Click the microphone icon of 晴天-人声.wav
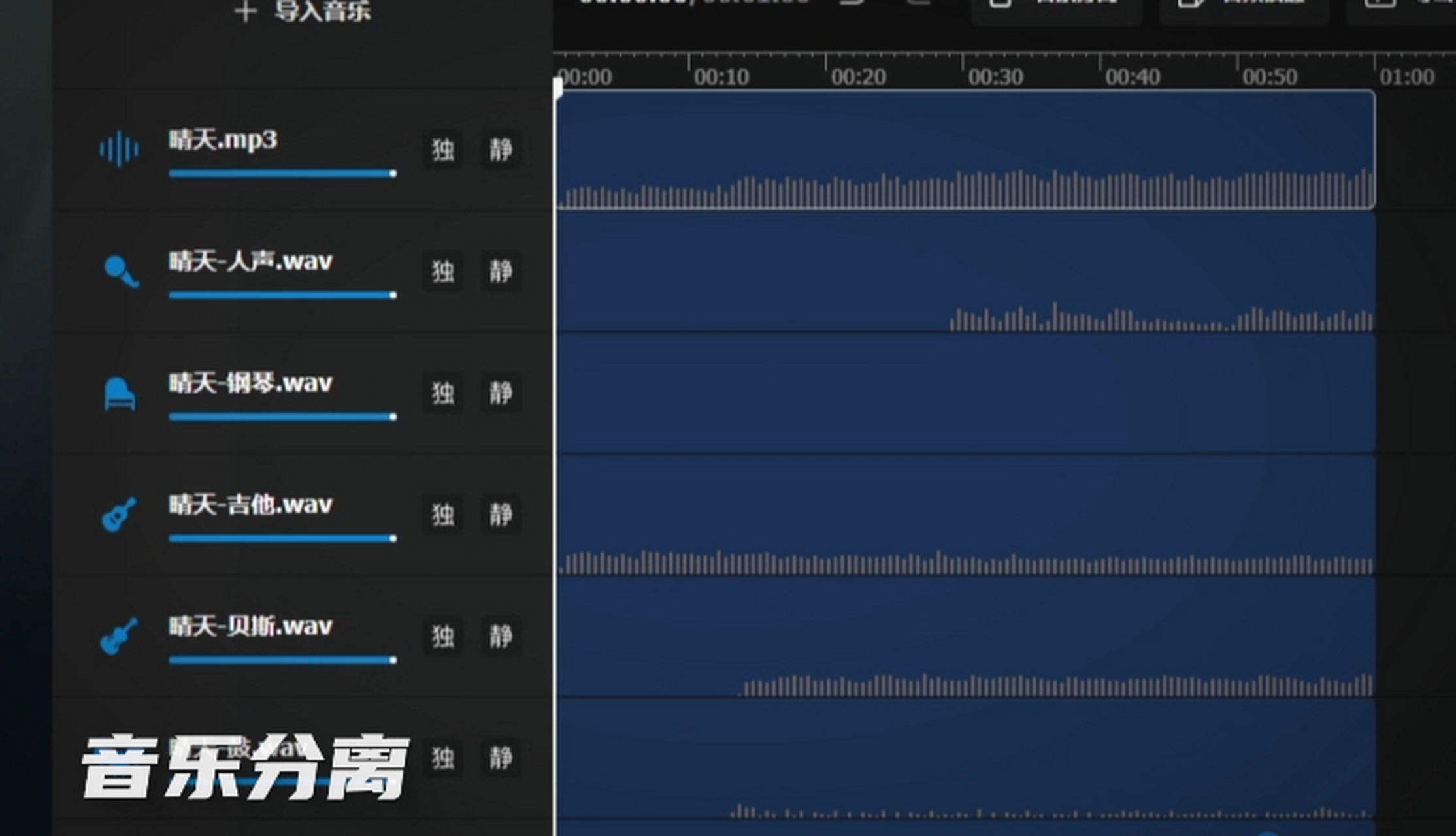This screenshot has height=836, width=1456. point(121,271)
